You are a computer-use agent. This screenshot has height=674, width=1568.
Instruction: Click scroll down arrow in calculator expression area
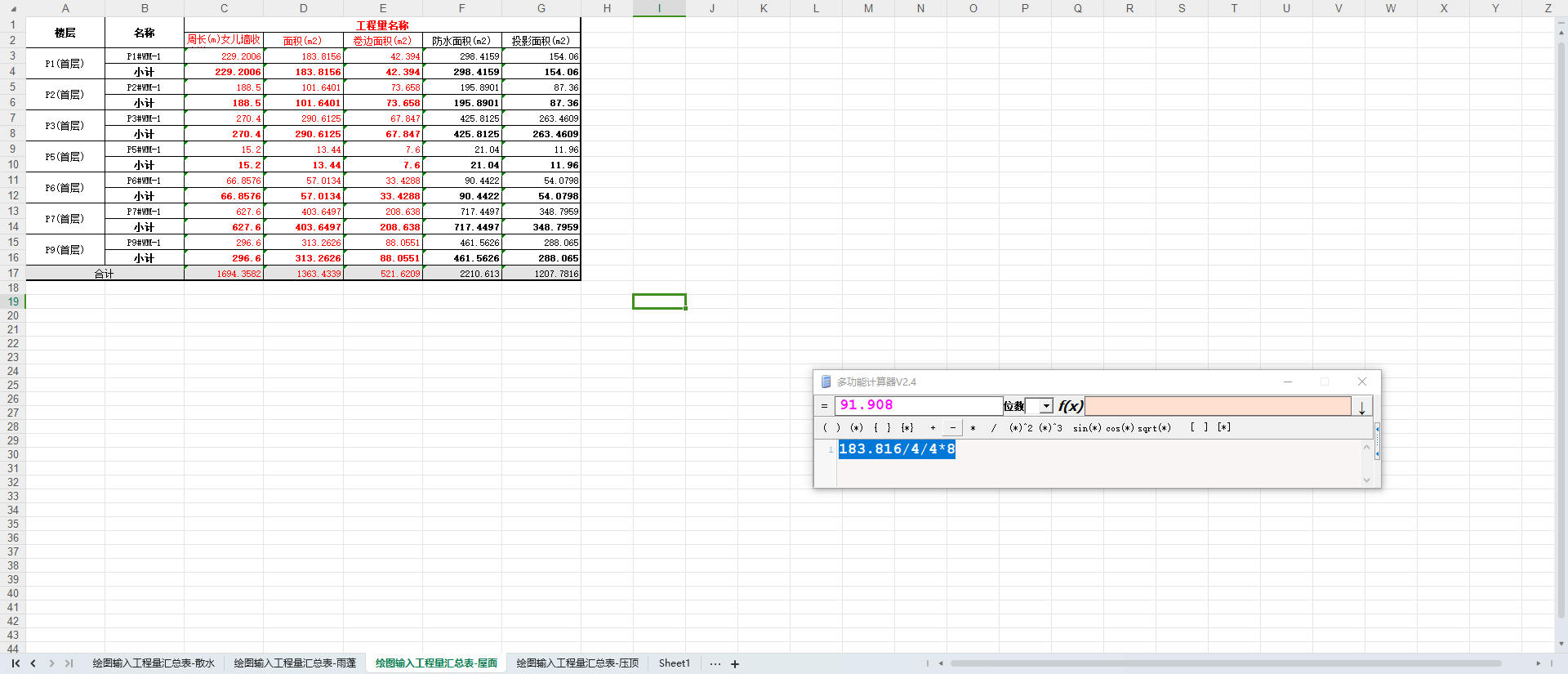[1366, 480]
